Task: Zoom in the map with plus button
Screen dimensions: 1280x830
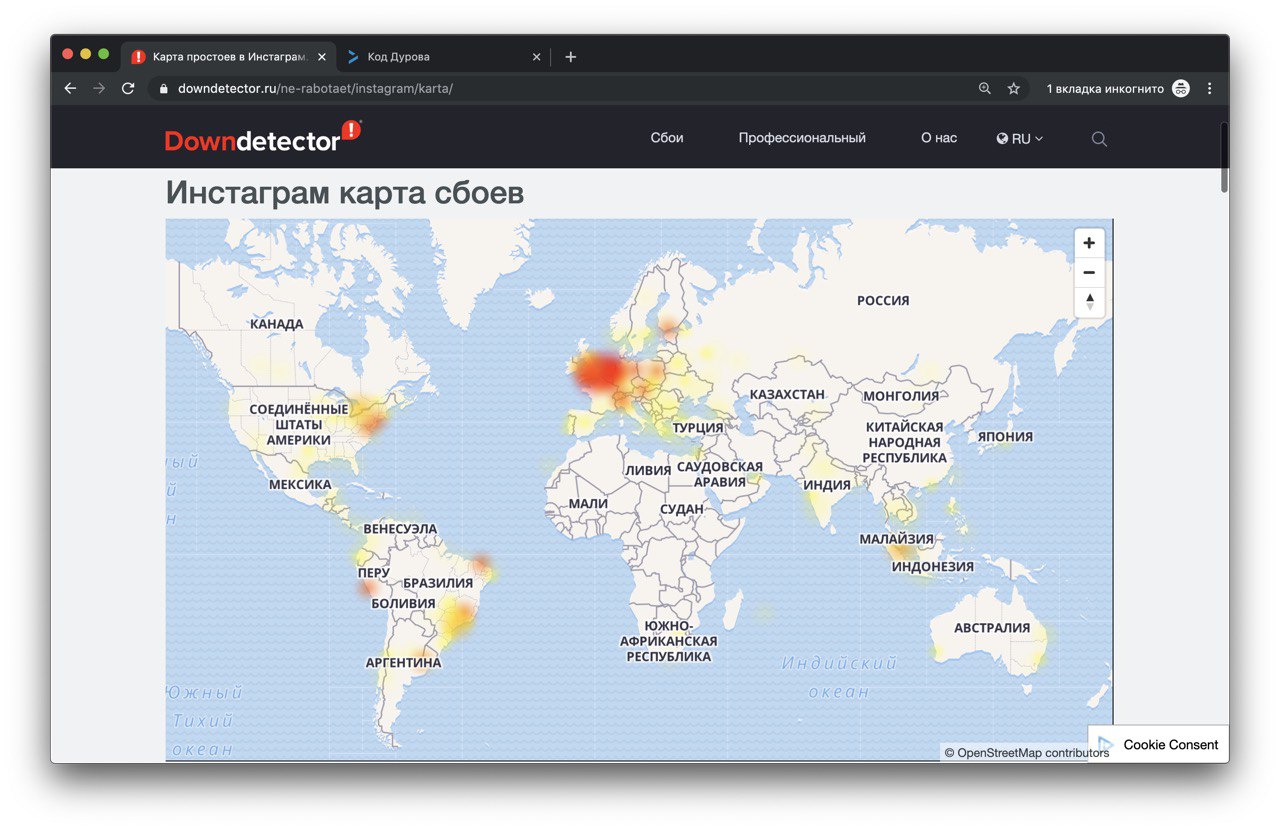Action: 1089,243
